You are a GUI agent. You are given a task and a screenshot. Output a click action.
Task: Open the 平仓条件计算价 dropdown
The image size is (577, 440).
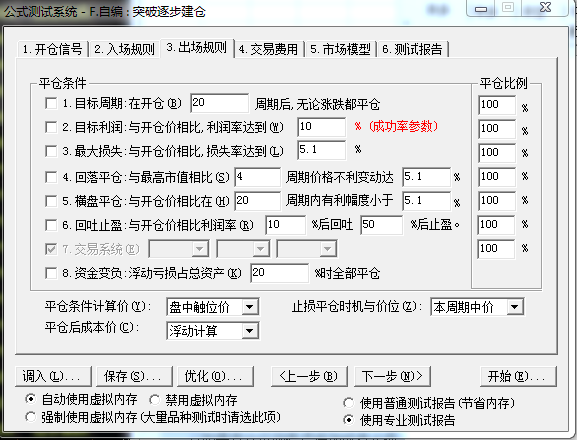(213, 307)
